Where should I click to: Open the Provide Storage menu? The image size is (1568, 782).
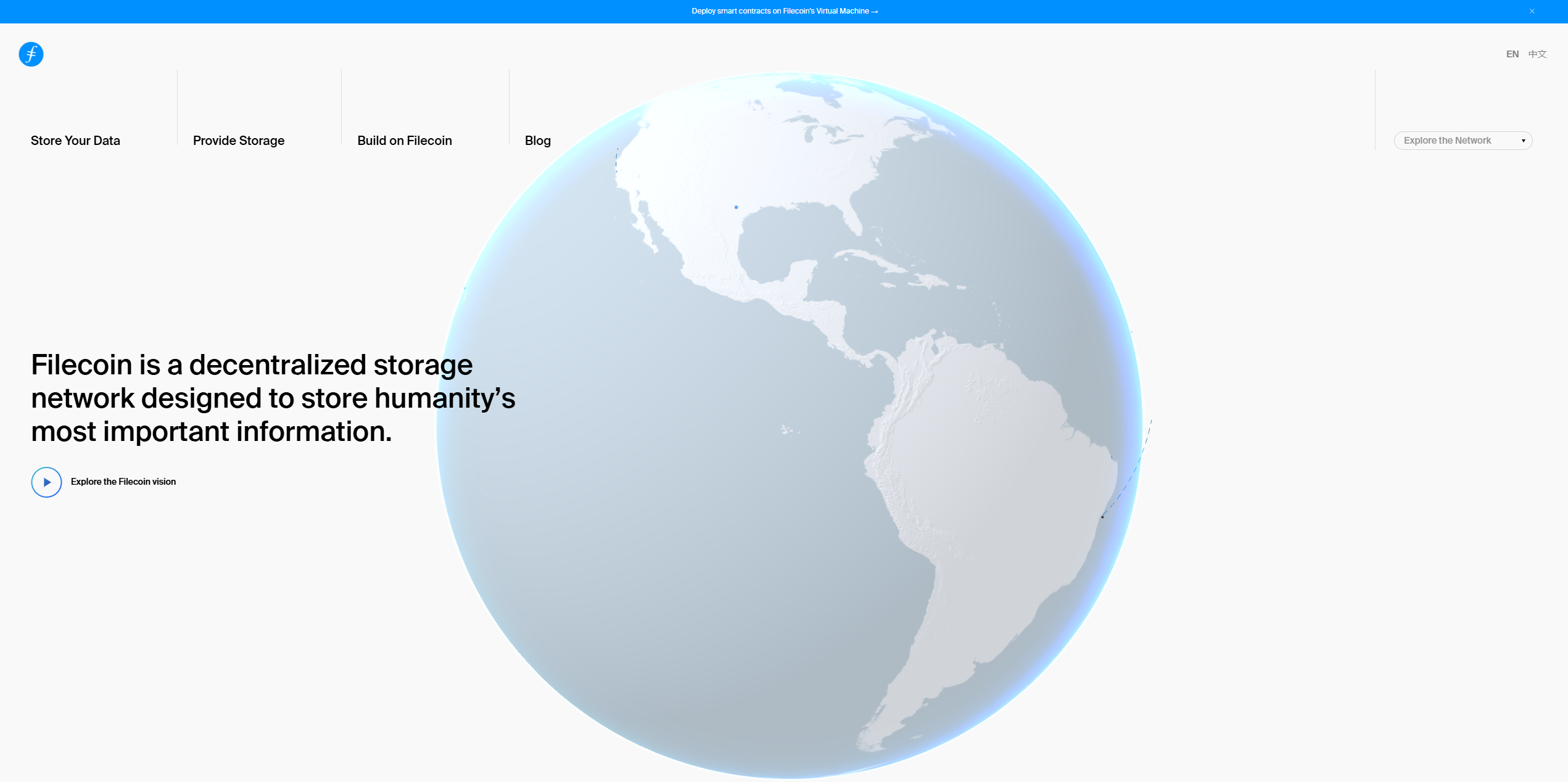point(239,141)
